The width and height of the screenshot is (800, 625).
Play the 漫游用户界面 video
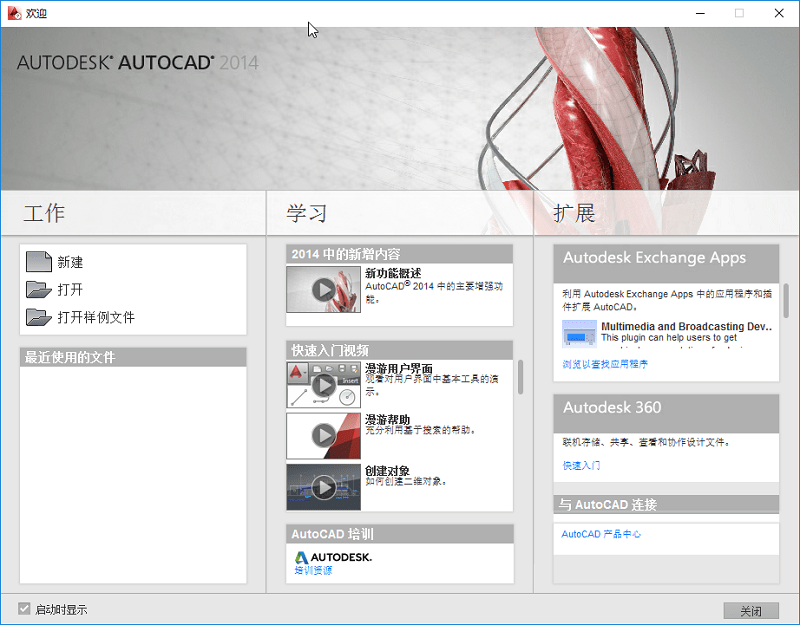[x=323, y=385]
